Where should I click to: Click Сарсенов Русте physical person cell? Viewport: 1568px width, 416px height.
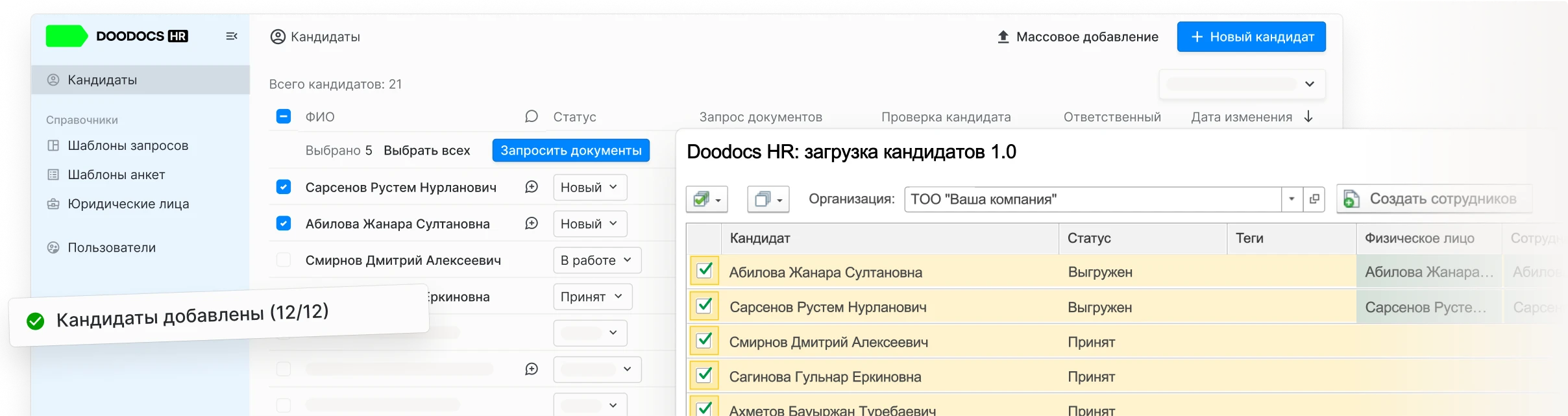(x=1428, y=307)
